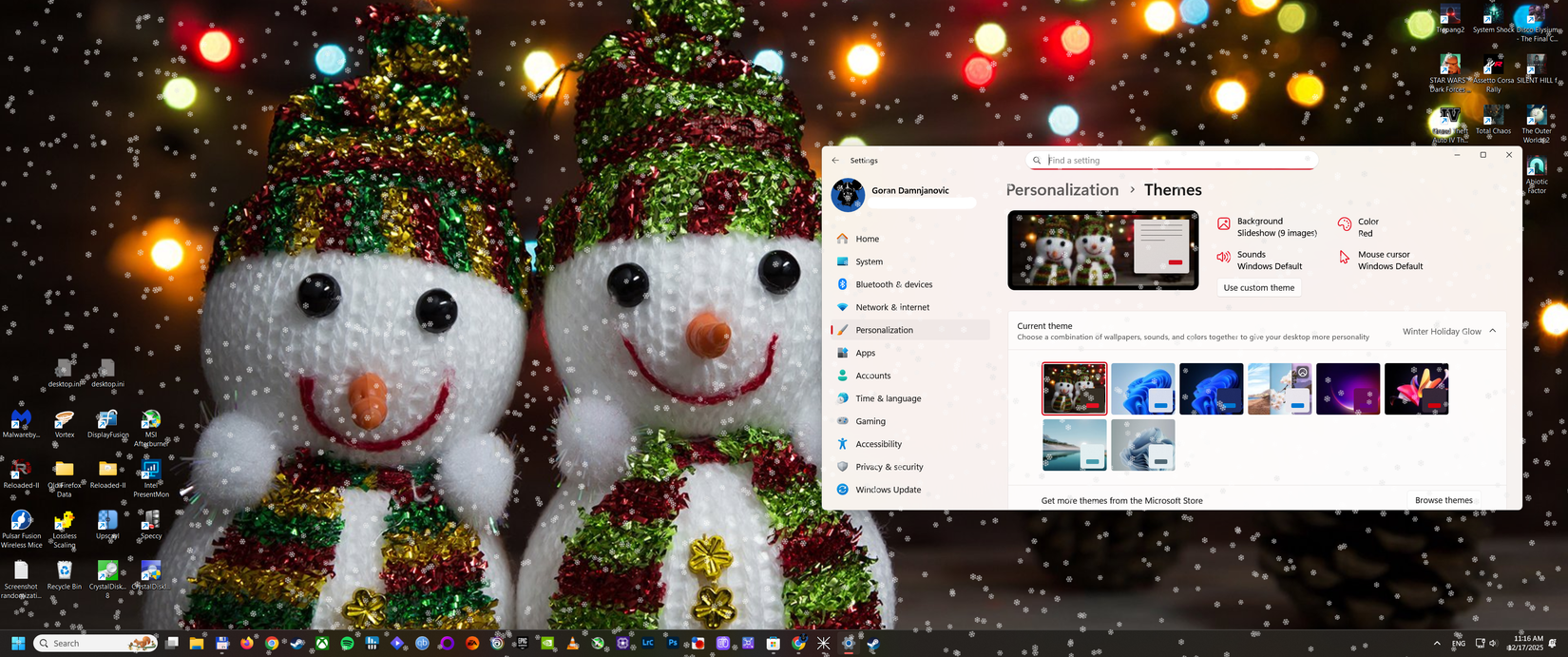Open Accounts settings page
This screenshot has height=657, width=1568.
[909, 376]
